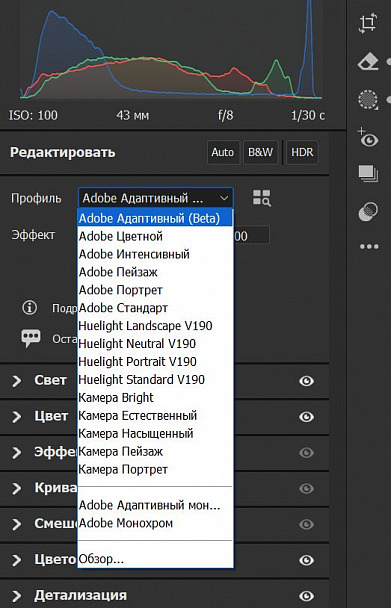Choose Huelight Portrait V190 profile
This screenshot has height=608, width=391.
coord(155,362)
